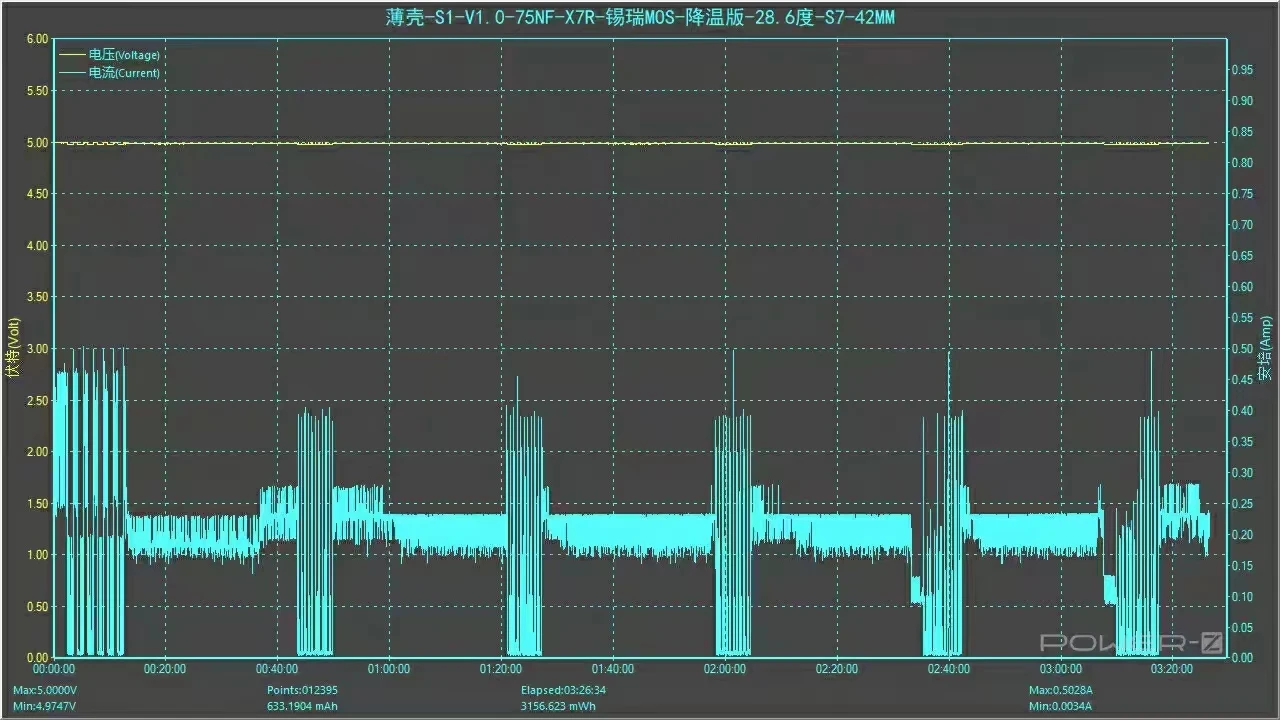Click the yellow Voltage legend line marker
This screenshot has height=720, width=1280.
[x=72, y=55]
